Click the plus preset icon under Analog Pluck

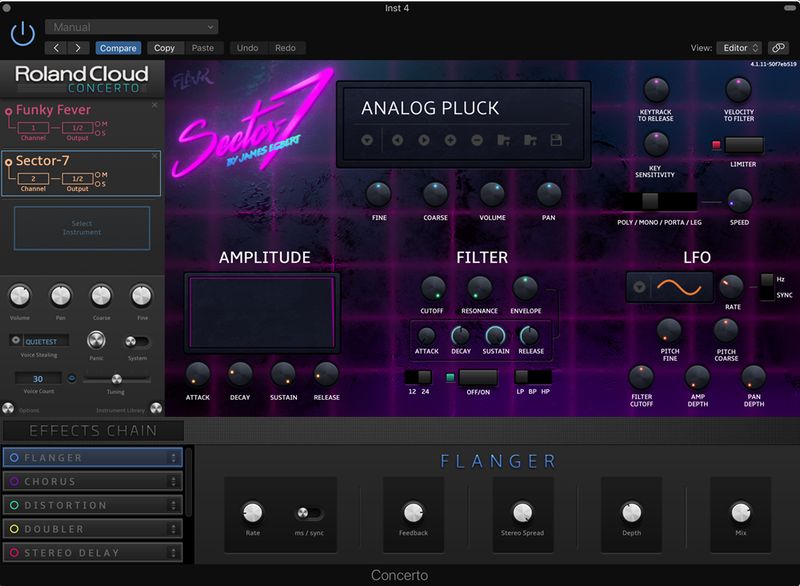click(450, 140)
